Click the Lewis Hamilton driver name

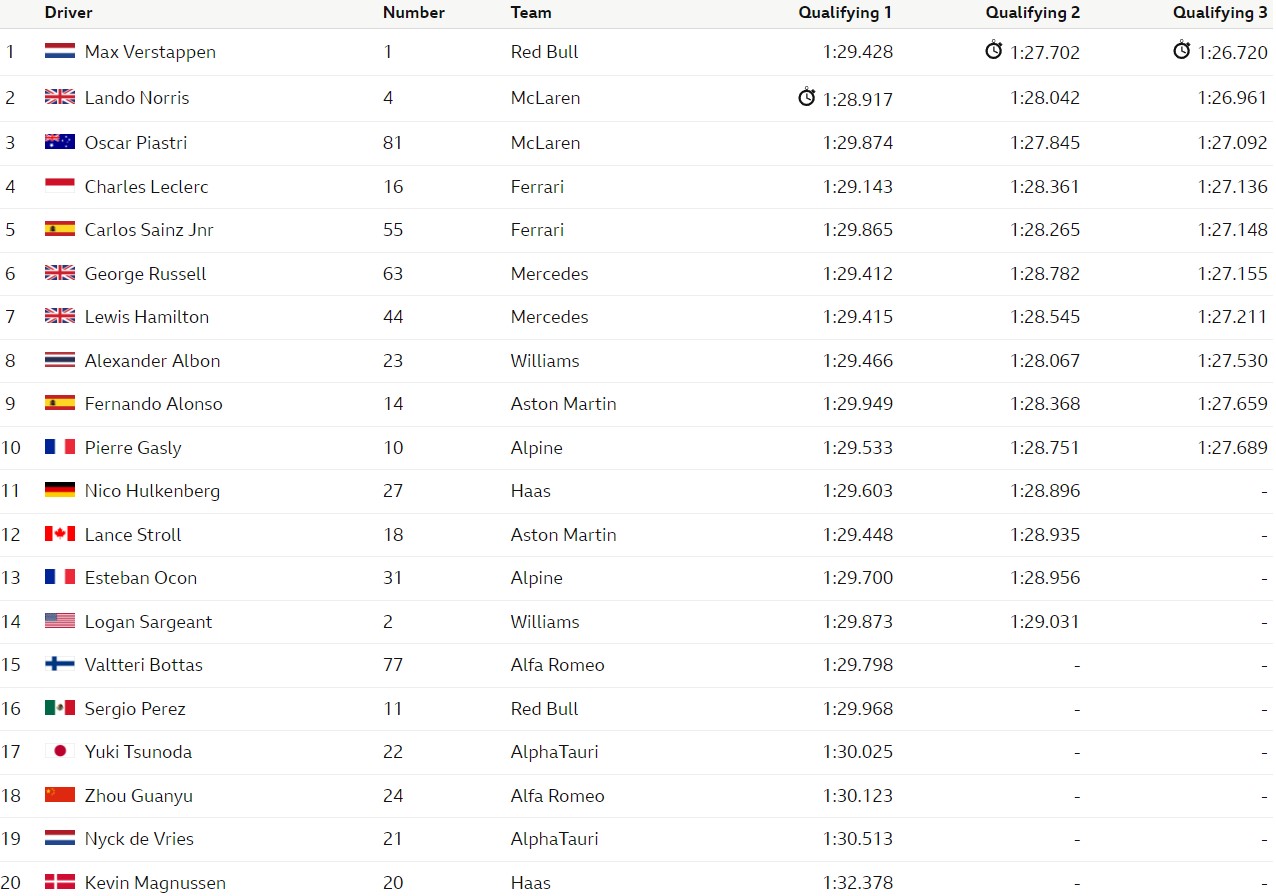[x=147, y=317]
